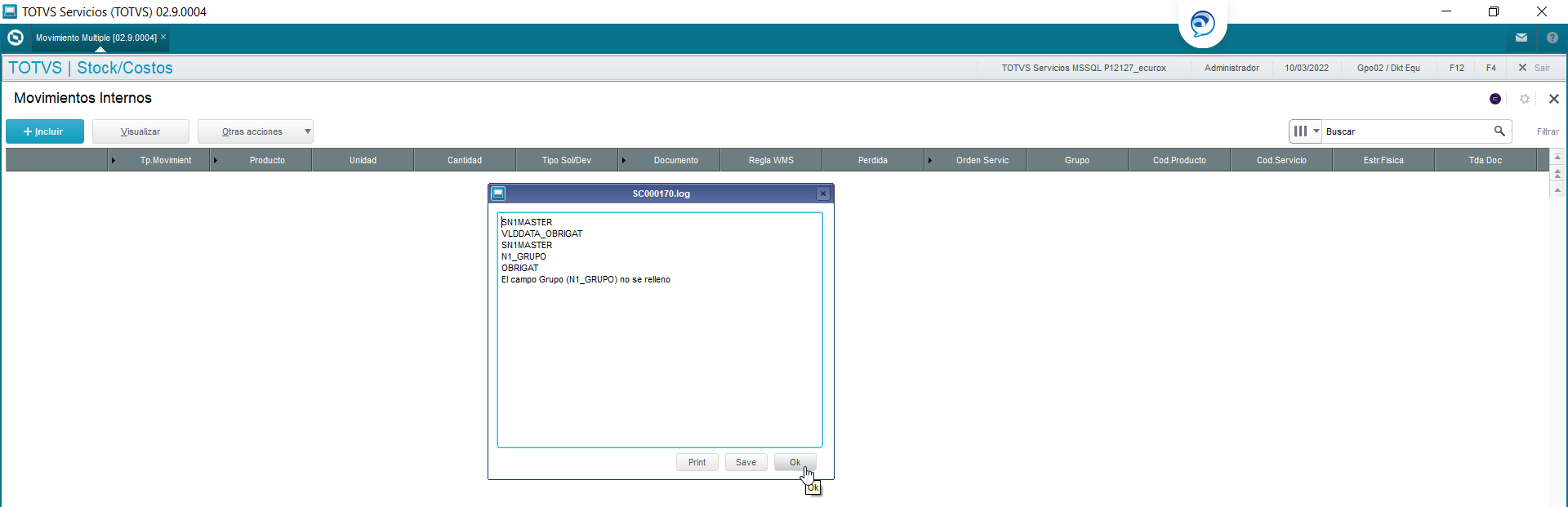Click the Unidad column header
Screen dimensions: 1568x507
[x=363, y=160]
